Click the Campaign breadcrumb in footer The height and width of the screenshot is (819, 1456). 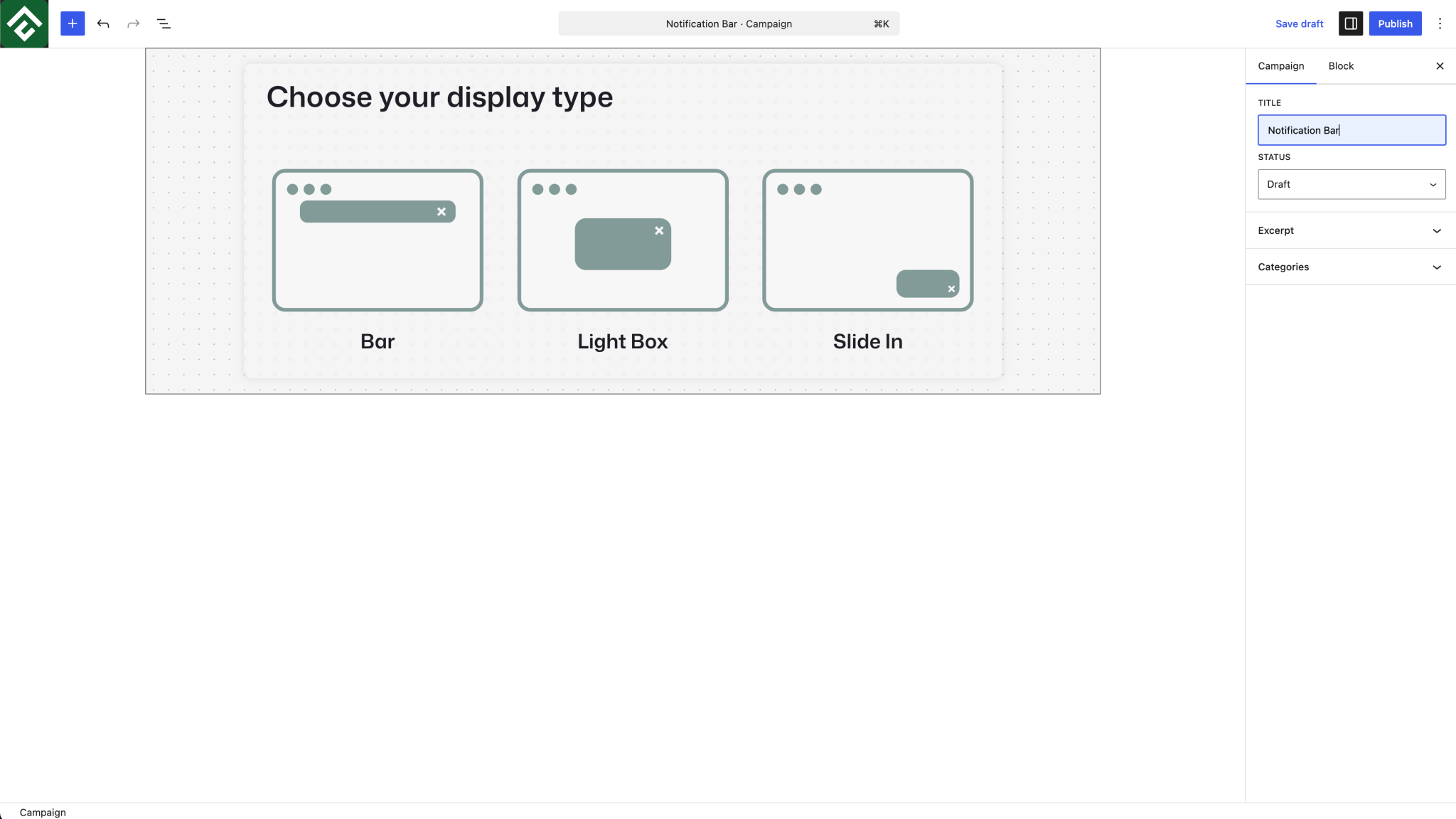tap(43, 812)
